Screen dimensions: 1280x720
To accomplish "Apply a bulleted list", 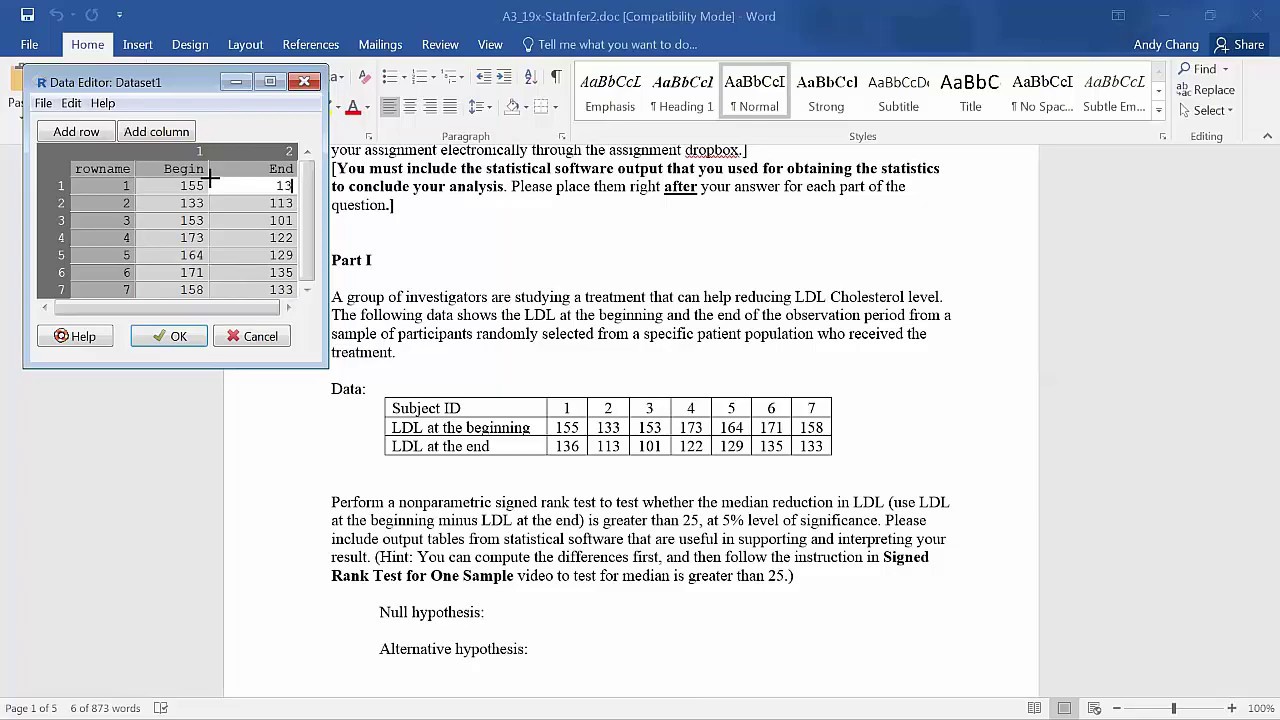I will coord(389,77).
